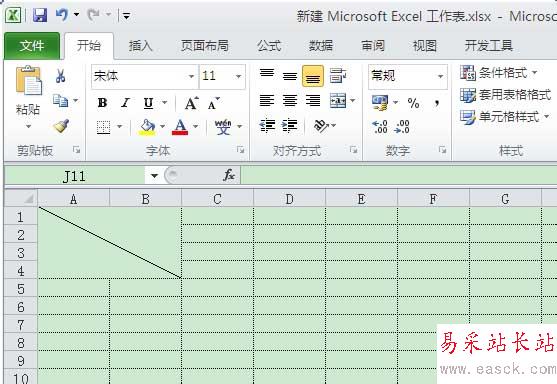Click accounting number format icon

380,103
